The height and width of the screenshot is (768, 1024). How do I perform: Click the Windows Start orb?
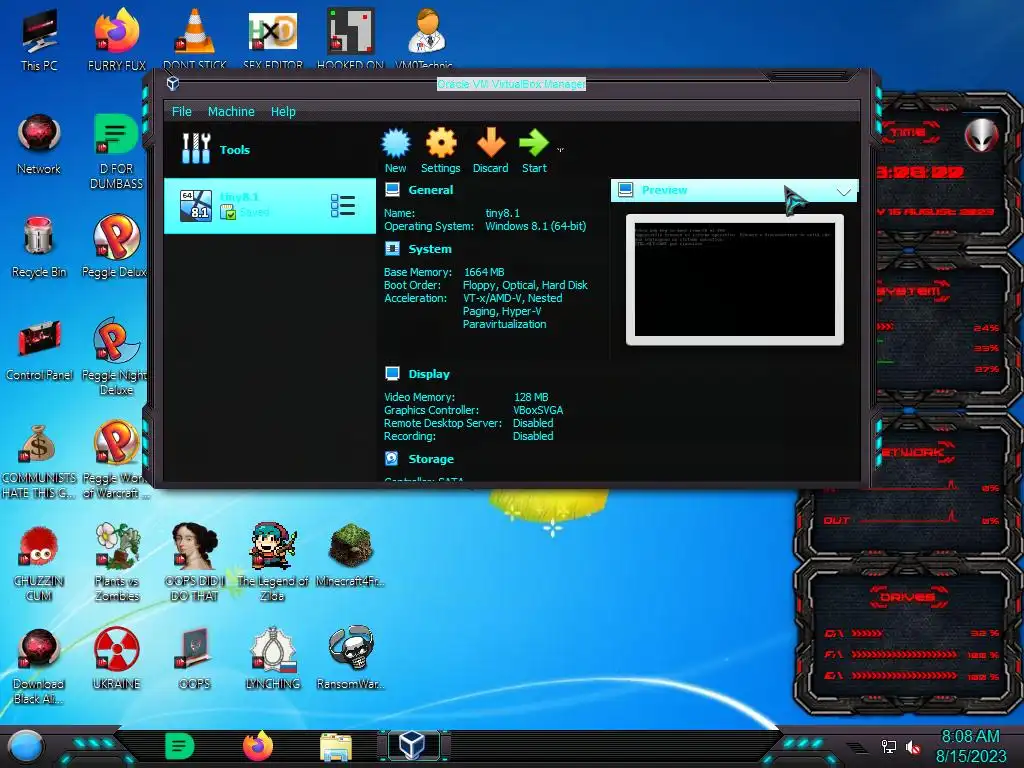(x=26, y=746)
